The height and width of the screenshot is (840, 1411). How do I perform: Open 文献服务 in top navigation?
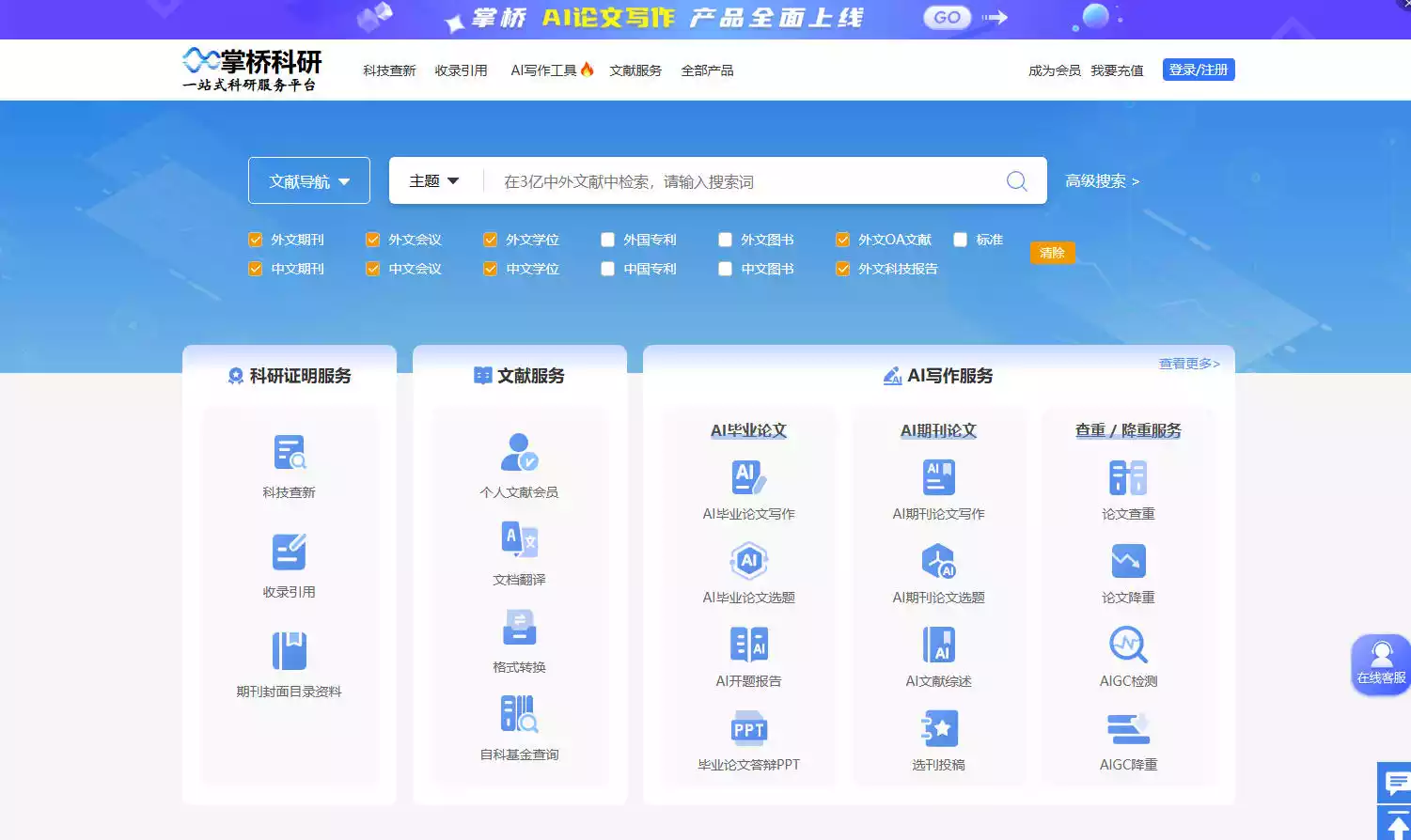[x=635, y=70]
